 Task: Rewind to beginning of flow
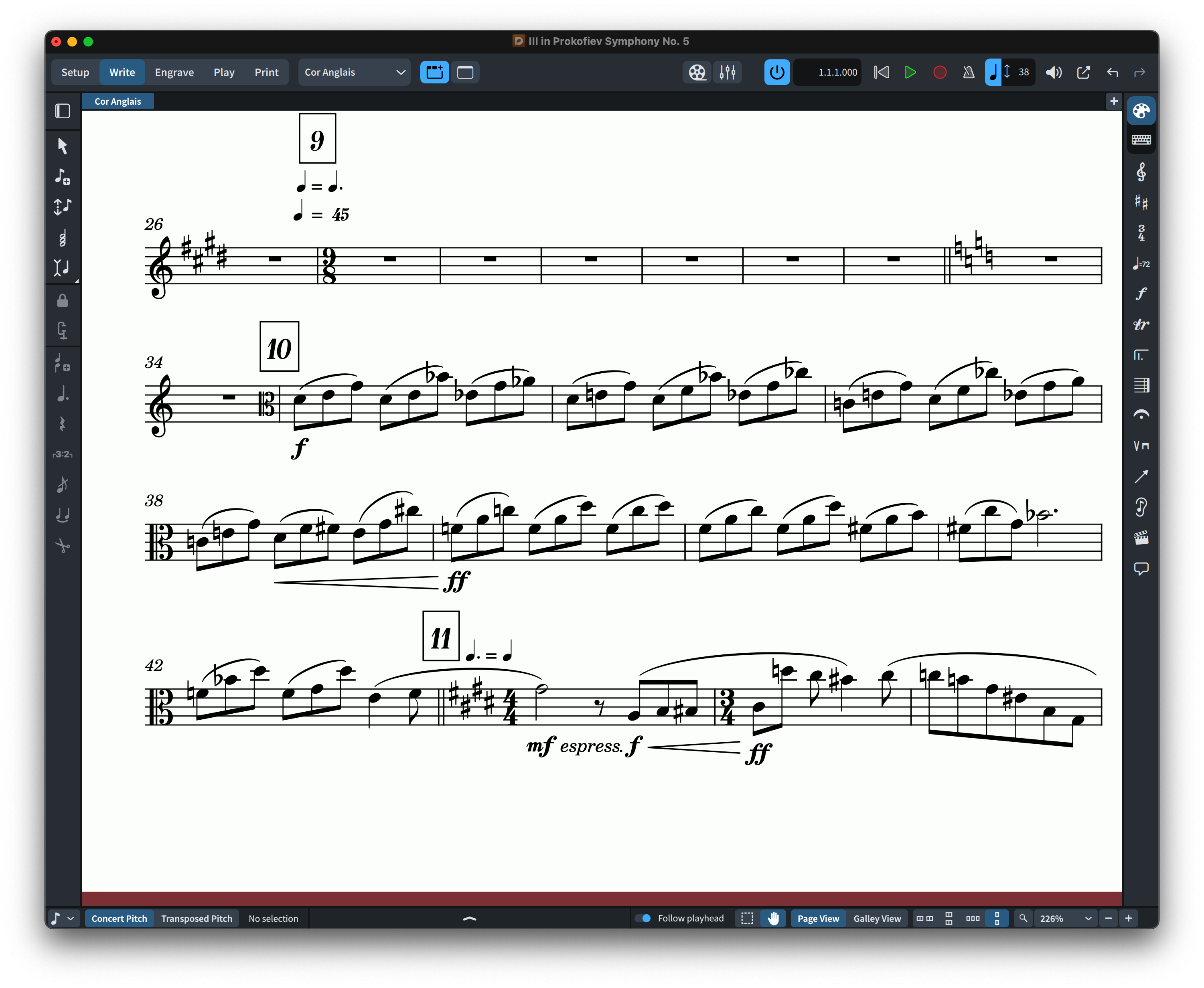(x=881, y=72)
